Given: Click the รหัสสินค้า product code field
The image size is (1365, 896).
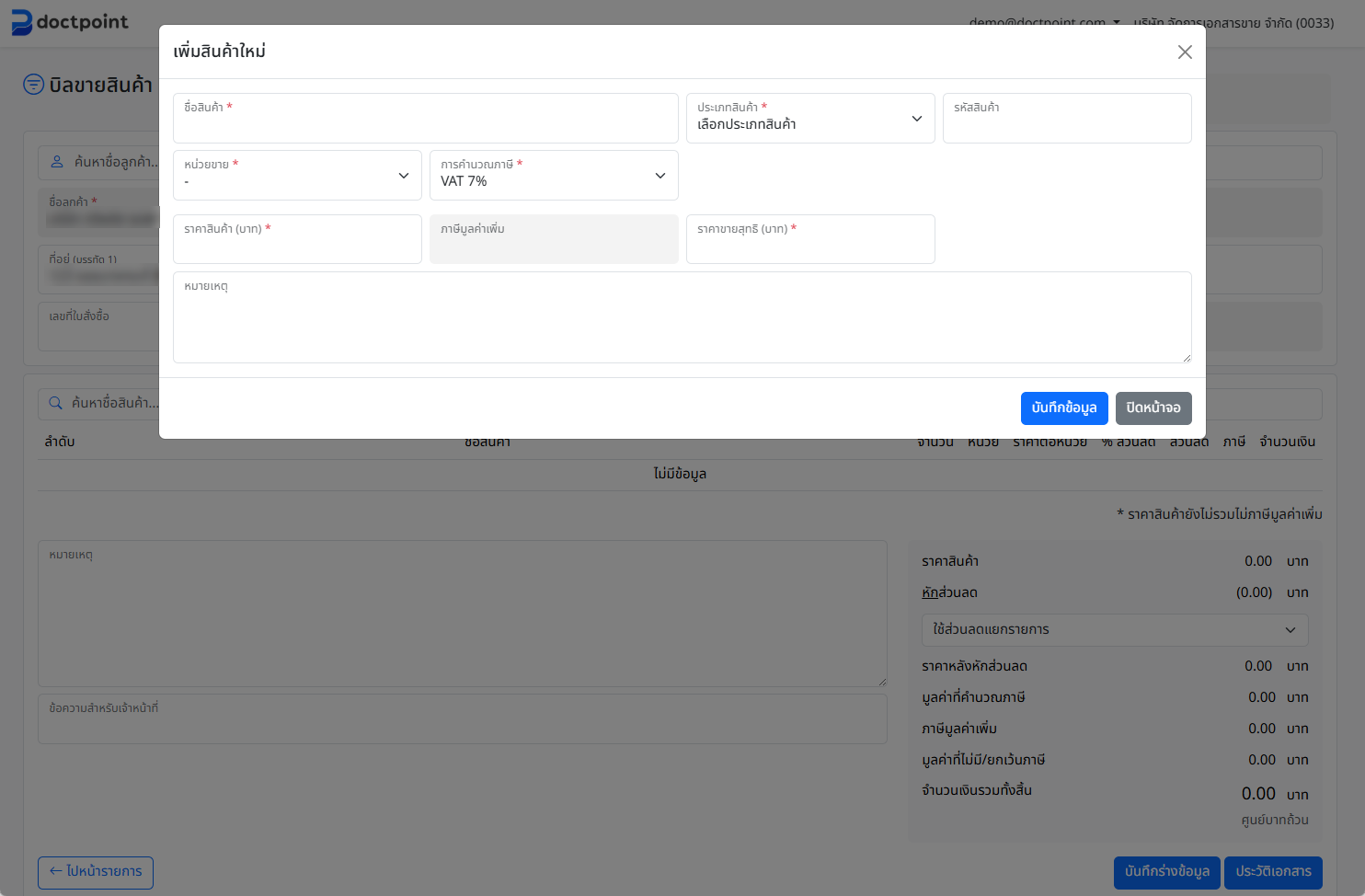Looking at the screenshot, I should (1066, 124).
